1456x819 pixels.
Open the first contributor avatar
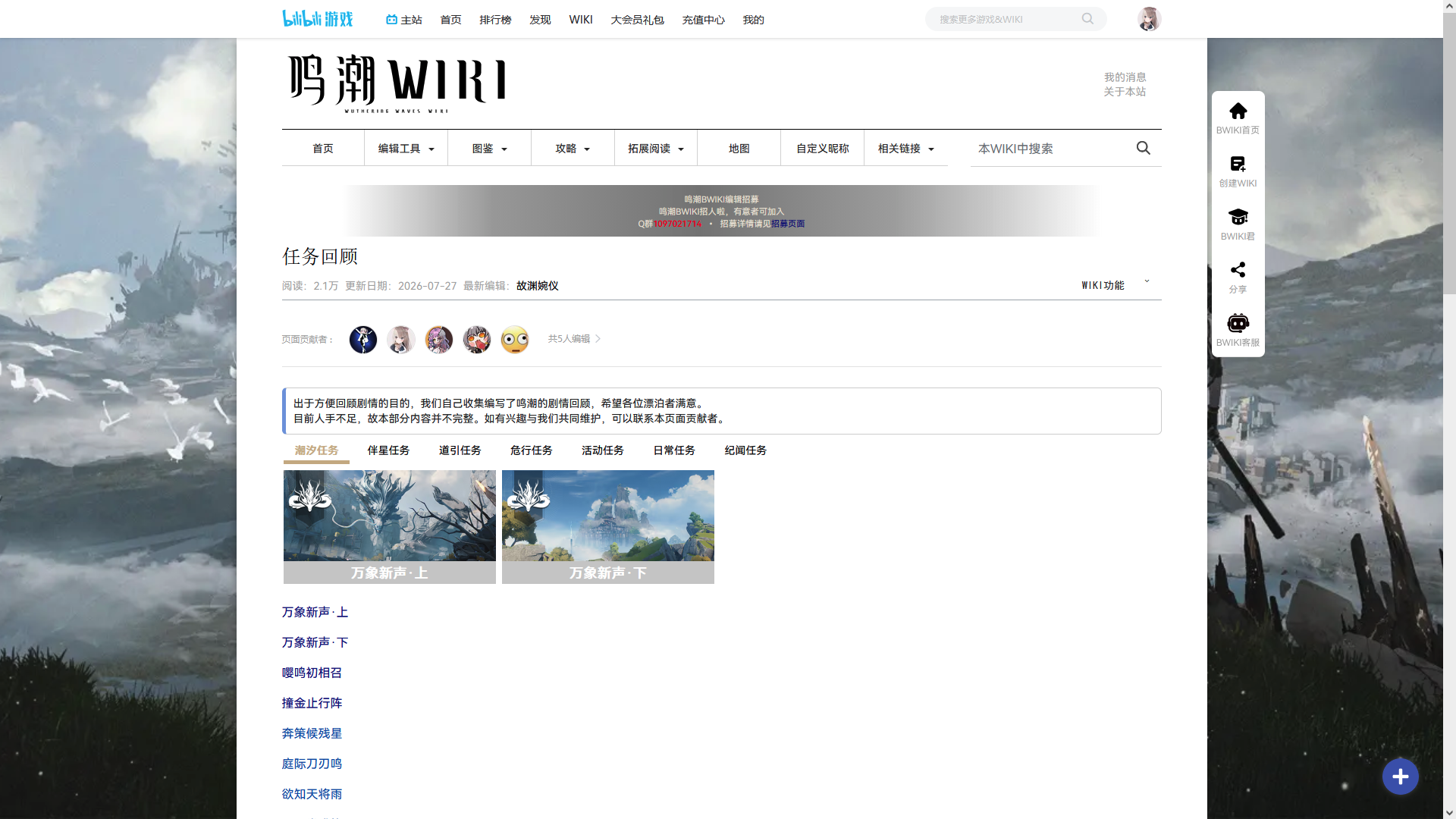pos(363,340)
